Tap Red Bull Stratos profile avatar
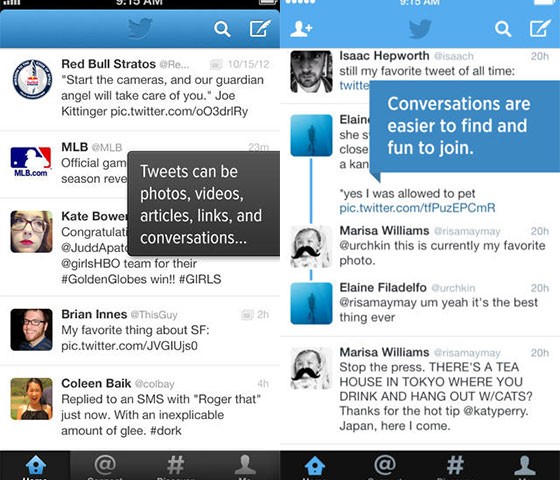Viewport: 560px width, 480px height. click(32, 79)
